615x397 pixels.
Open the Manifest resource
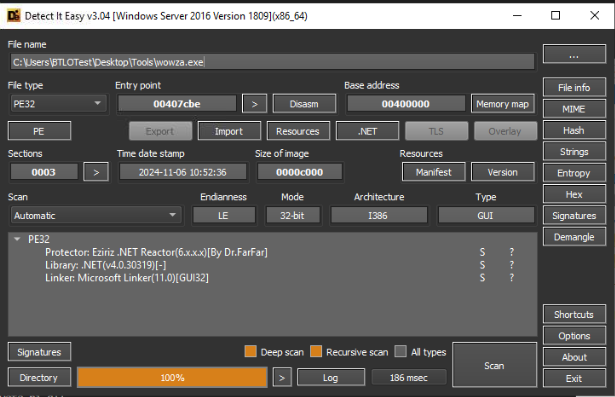434,172
